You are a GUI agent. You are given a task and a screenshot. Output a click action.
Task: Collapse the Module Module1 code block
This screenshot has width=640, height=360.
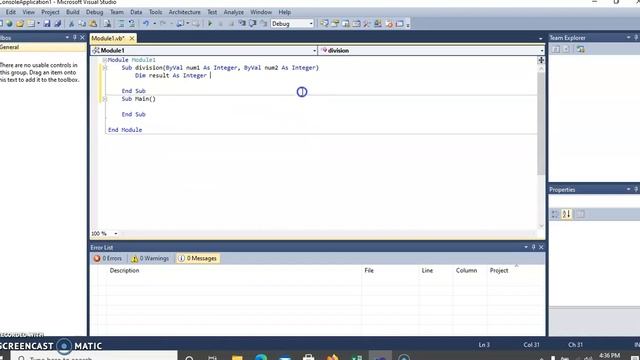tap(105, 60)
